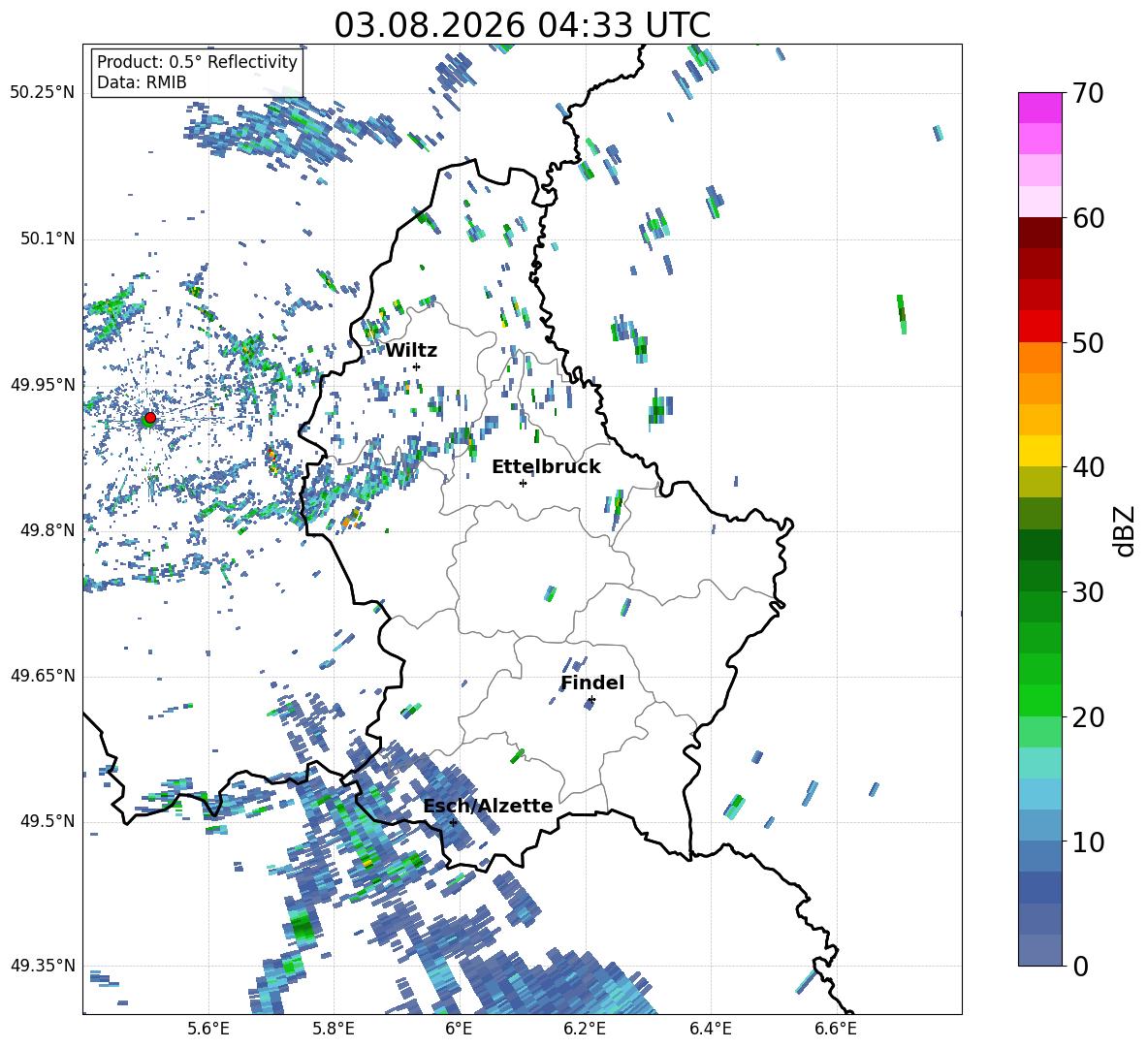
Task: Pick the green 20 dBZ colorbar segment
Action: [x=1039, y=700]
